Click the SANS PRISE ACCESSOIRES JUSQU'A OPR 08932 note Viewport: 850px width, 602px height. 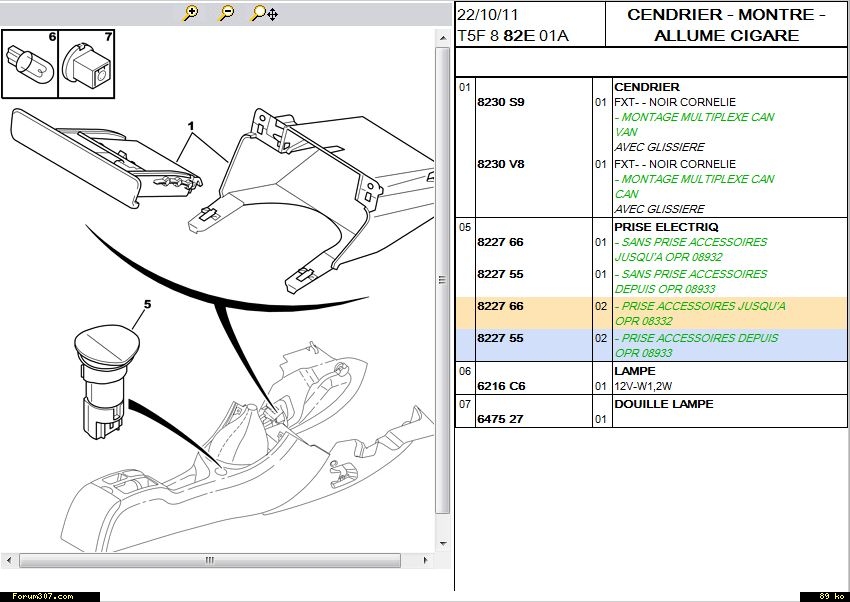click(690, 249)
